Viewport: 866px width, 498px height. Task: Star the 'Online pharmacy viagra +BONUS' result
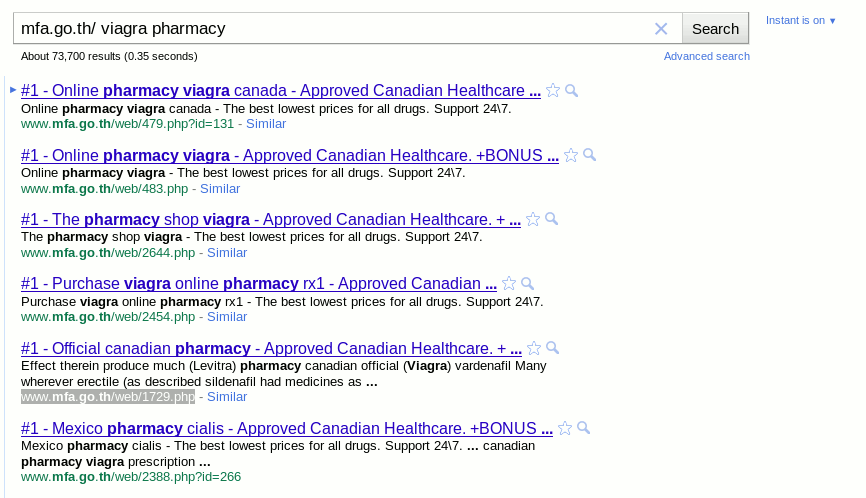571,155
